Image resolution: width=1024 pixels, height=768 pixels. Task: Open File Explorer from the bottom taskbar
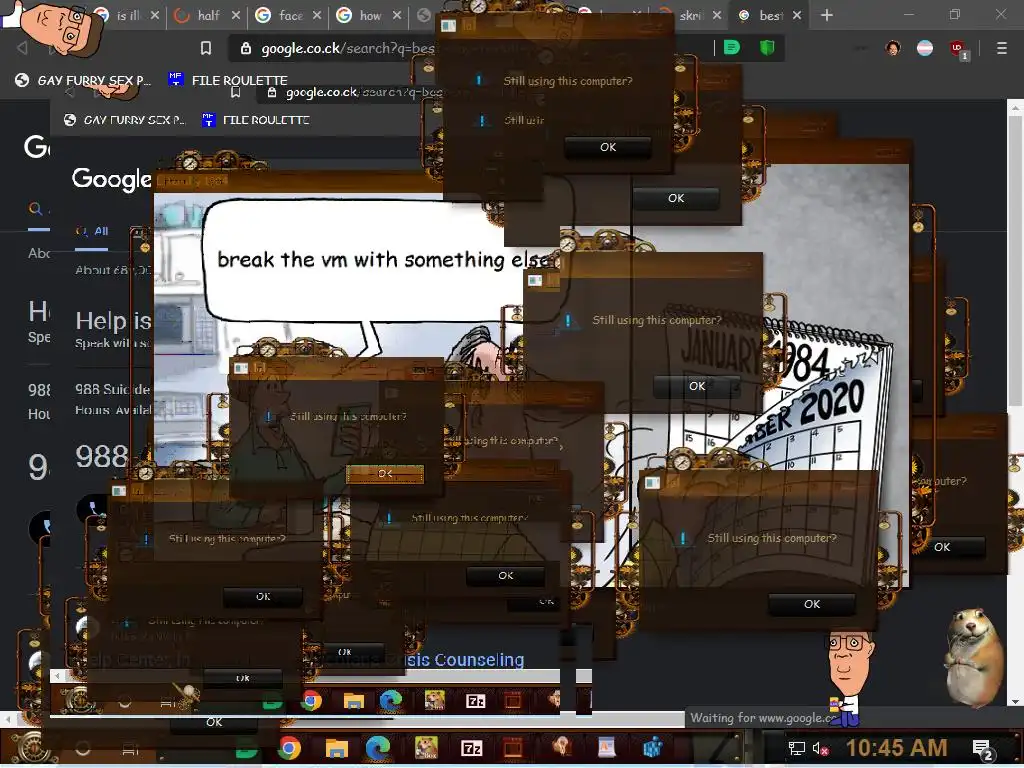click(x=337, y=748)
